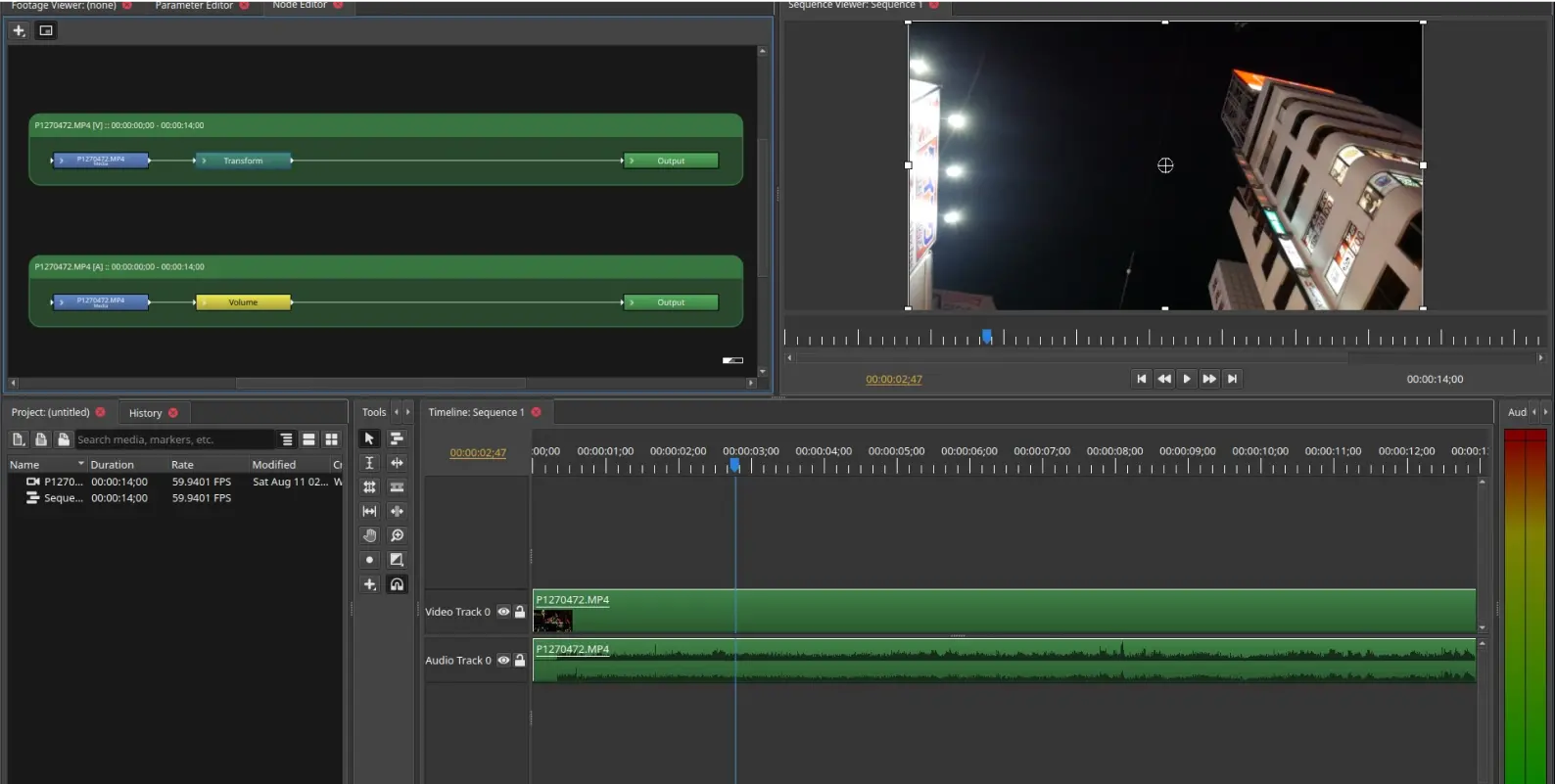Viewport: 1555px width, 784px height.
Task: Click the add node plus icon in Node Editor
Action: 19,30
